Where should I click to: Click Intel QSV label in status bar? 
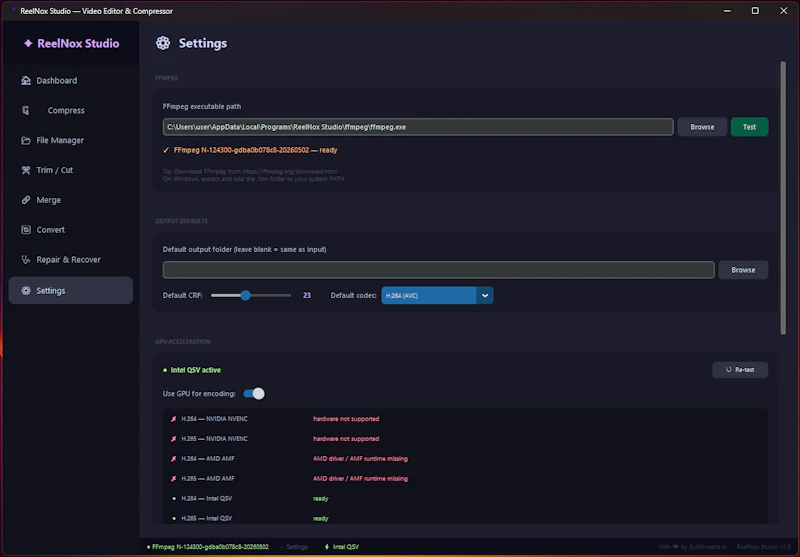coord(346,547)
